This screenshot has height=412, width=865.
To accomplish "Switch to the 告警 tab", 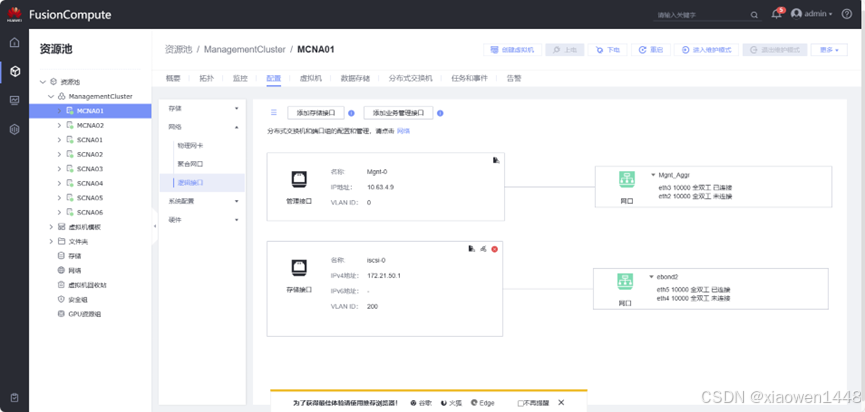I will pos(514,78).
